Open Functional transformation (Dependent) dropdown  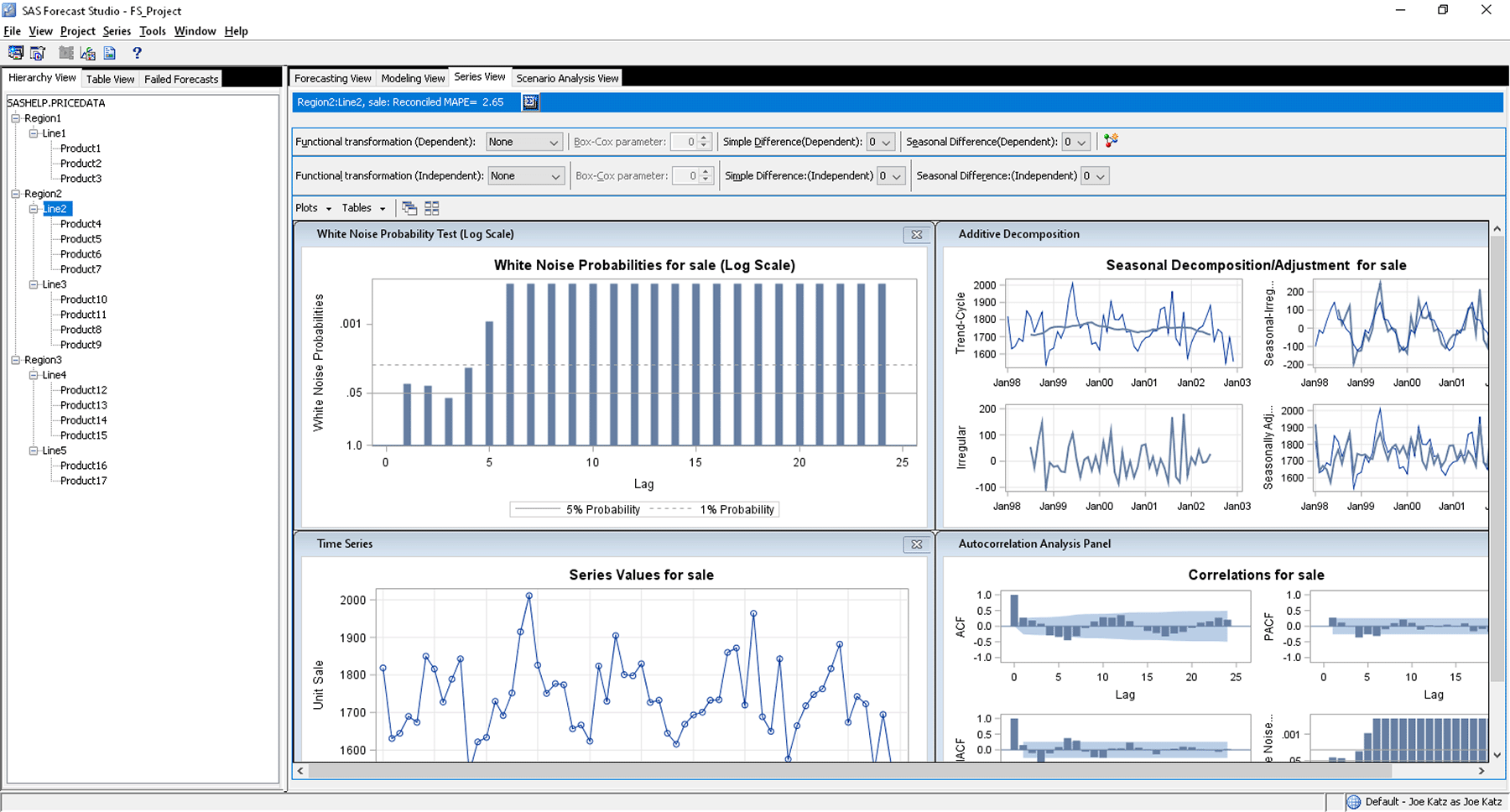524,142
